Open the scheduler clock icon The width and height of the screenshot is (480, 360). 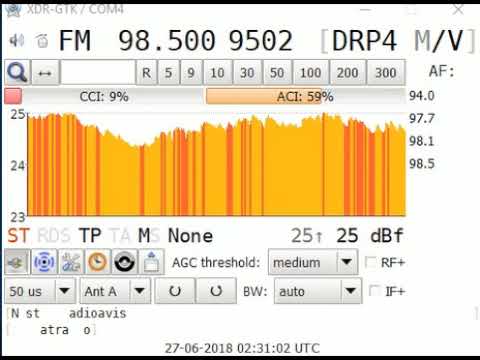(98, 262)
